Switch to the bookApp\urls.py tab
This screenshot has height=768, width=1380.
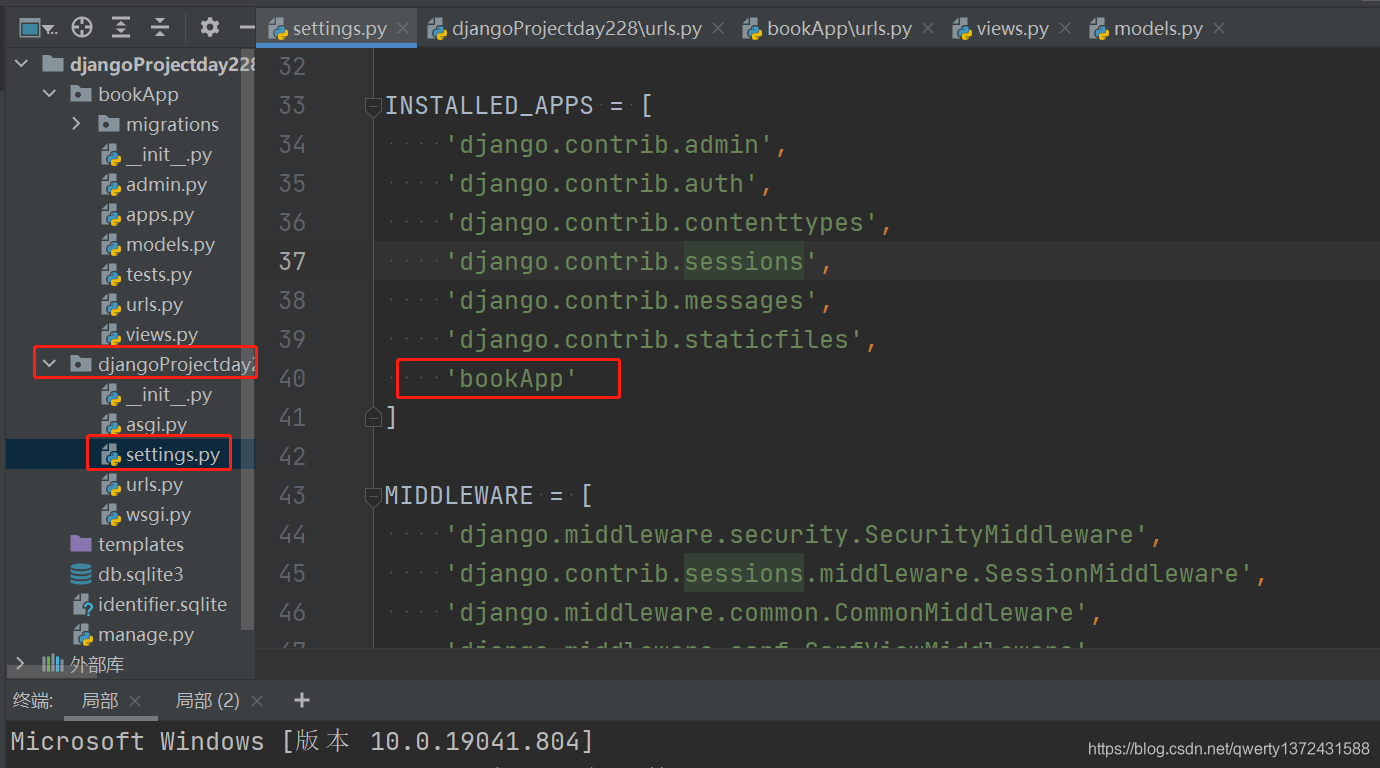click(x=839, y=28)
